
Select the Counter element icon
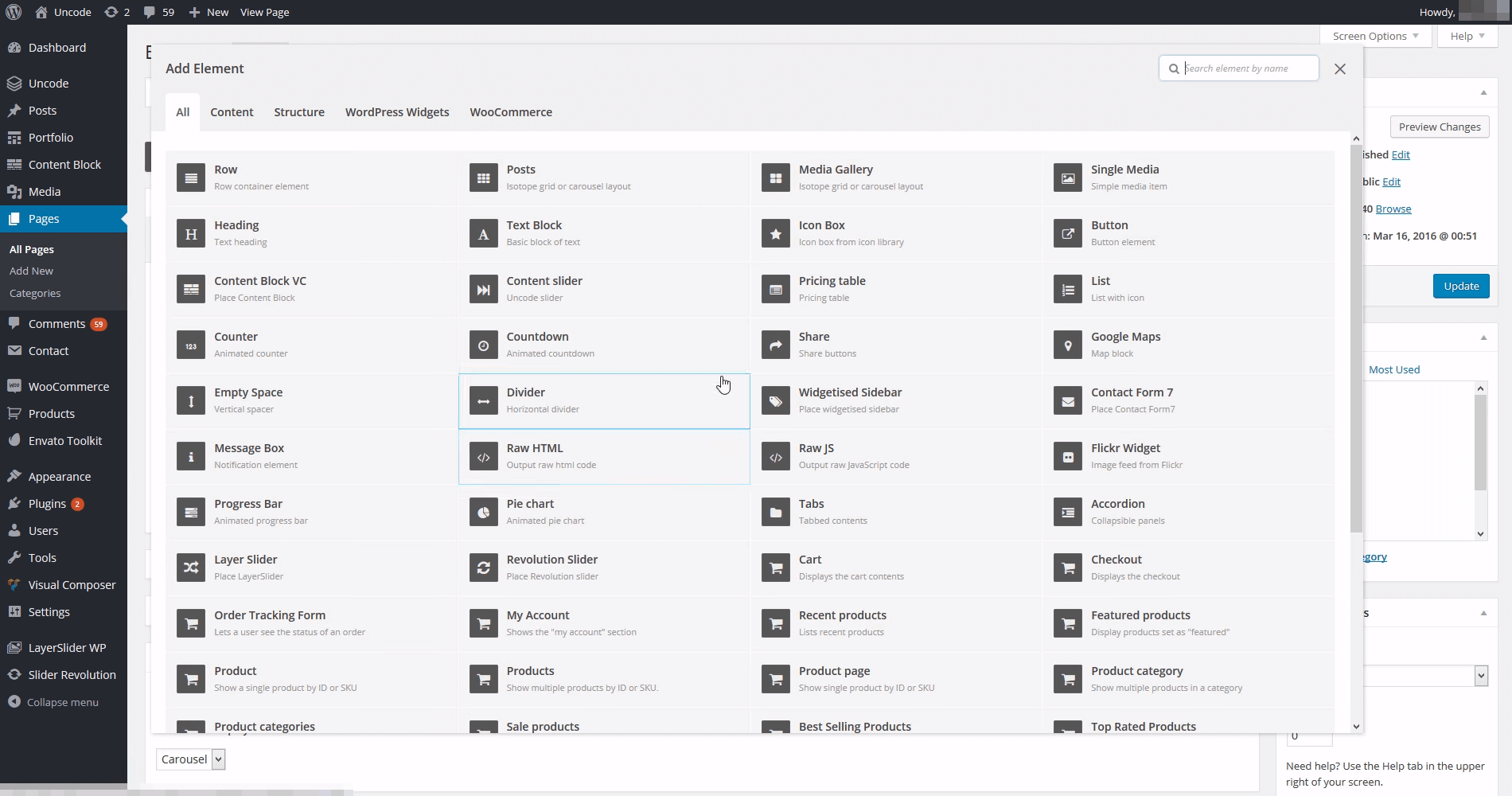[x=191, y=345]
